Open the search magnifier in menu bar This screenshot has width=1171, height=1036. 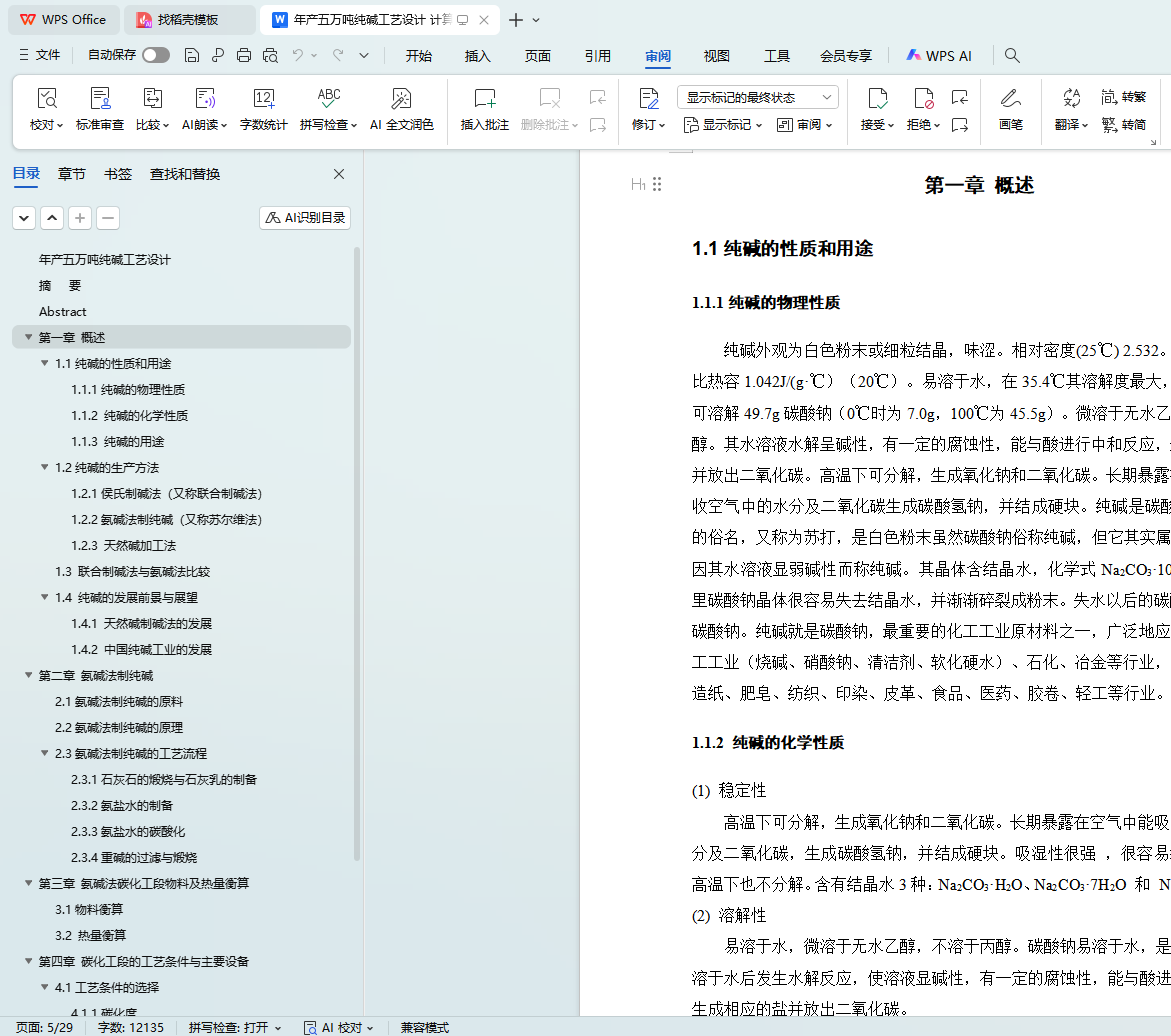[x=1012, y=56]
